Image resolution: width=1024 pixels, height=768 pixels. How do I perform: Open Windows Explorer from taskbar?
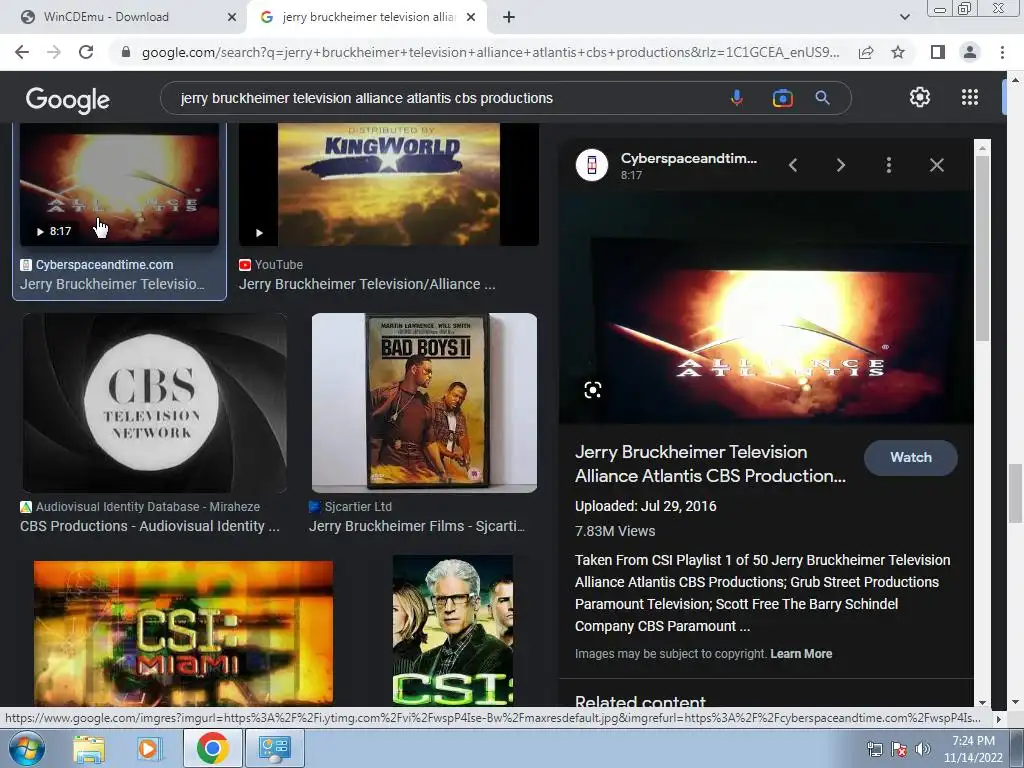pyautogui.click(x=89, y=748)
